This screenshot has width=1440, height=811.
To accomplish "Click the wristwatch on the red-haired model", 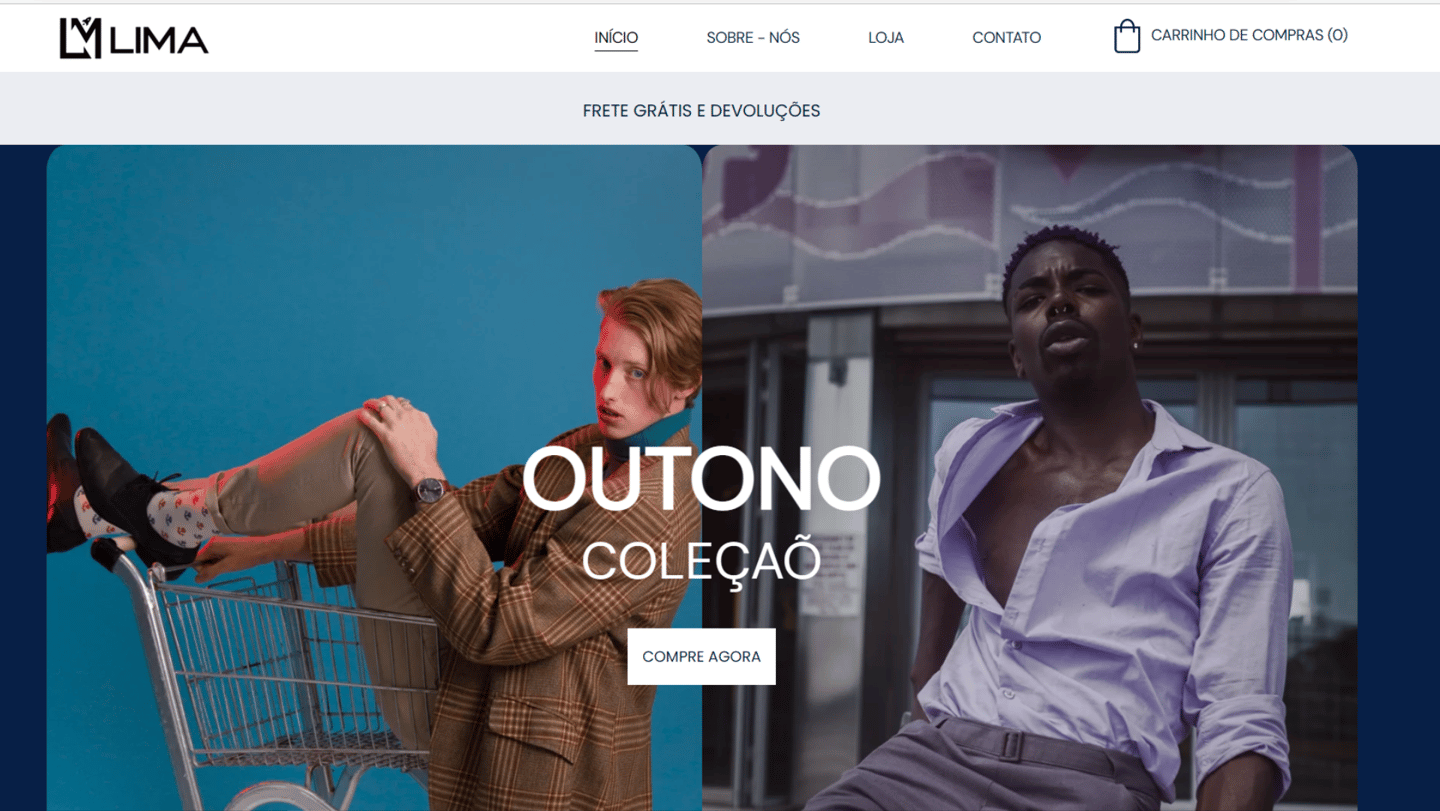I will click(x=430, y=490).
